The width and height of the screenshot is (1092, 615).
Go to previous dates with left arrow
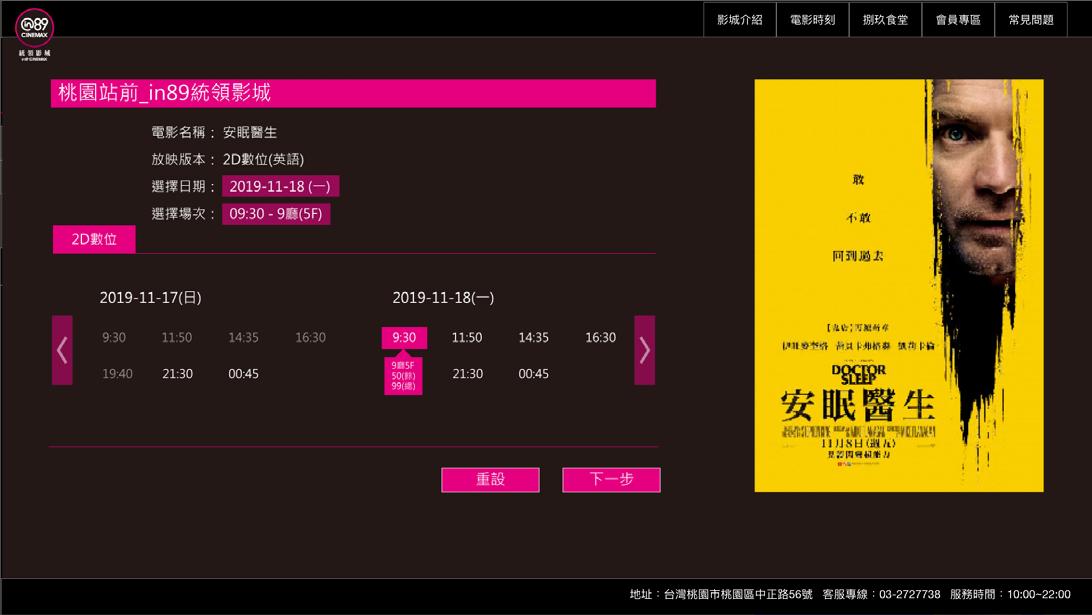(62, 350)
